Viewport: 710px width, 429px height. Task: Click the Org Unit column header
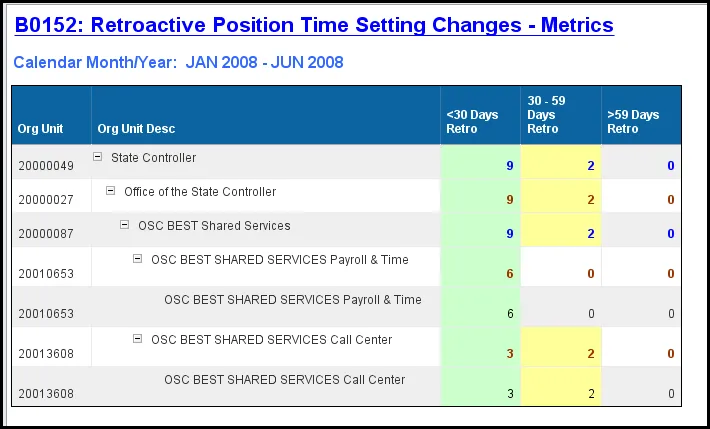coord(40,129)
